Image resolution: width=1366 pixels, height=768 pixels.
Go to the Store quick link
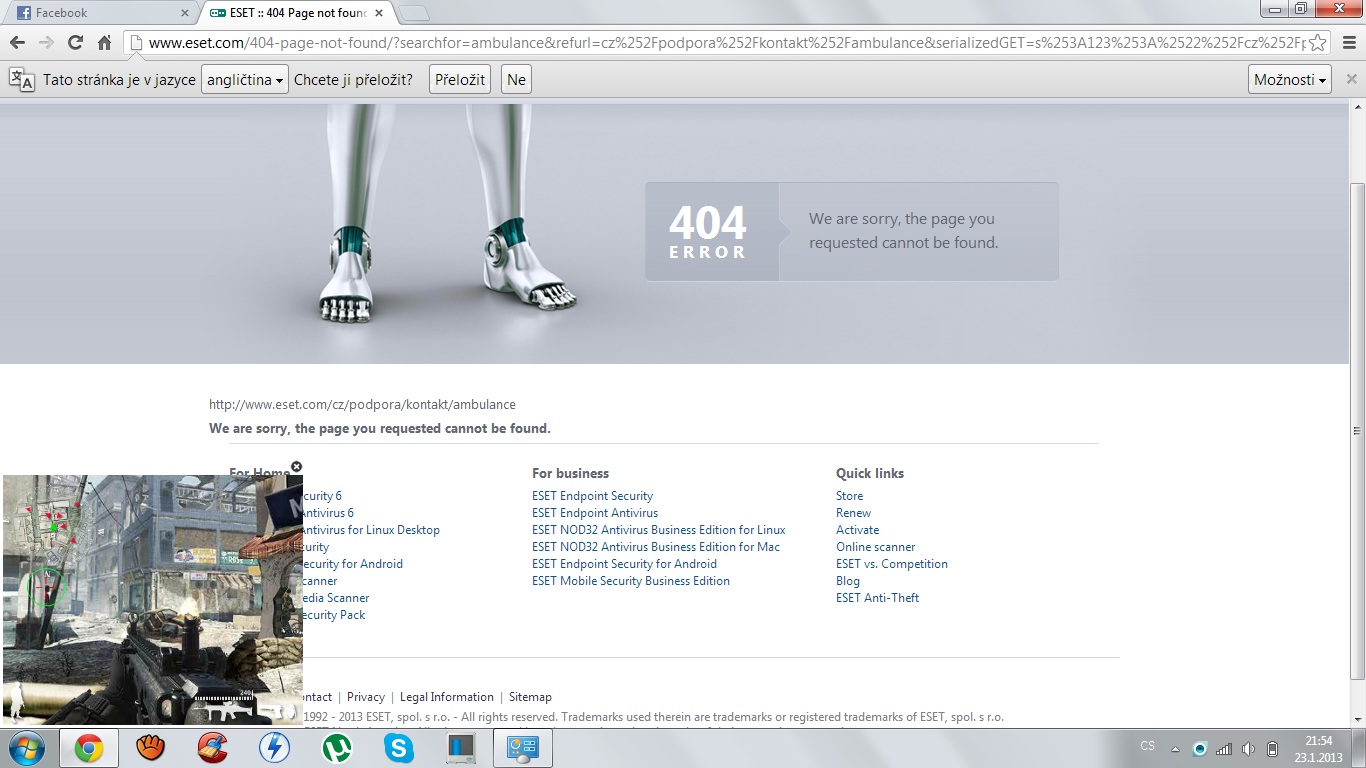(x=850, y=496)
